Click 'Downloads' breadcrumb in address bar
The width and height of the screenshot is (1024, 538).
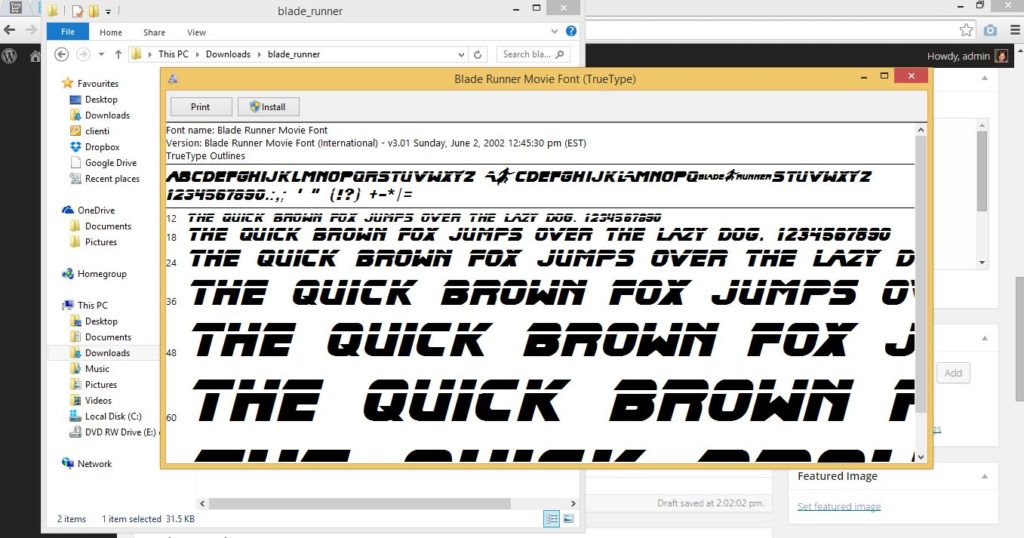pyautogui.click(x=228, y=54)
